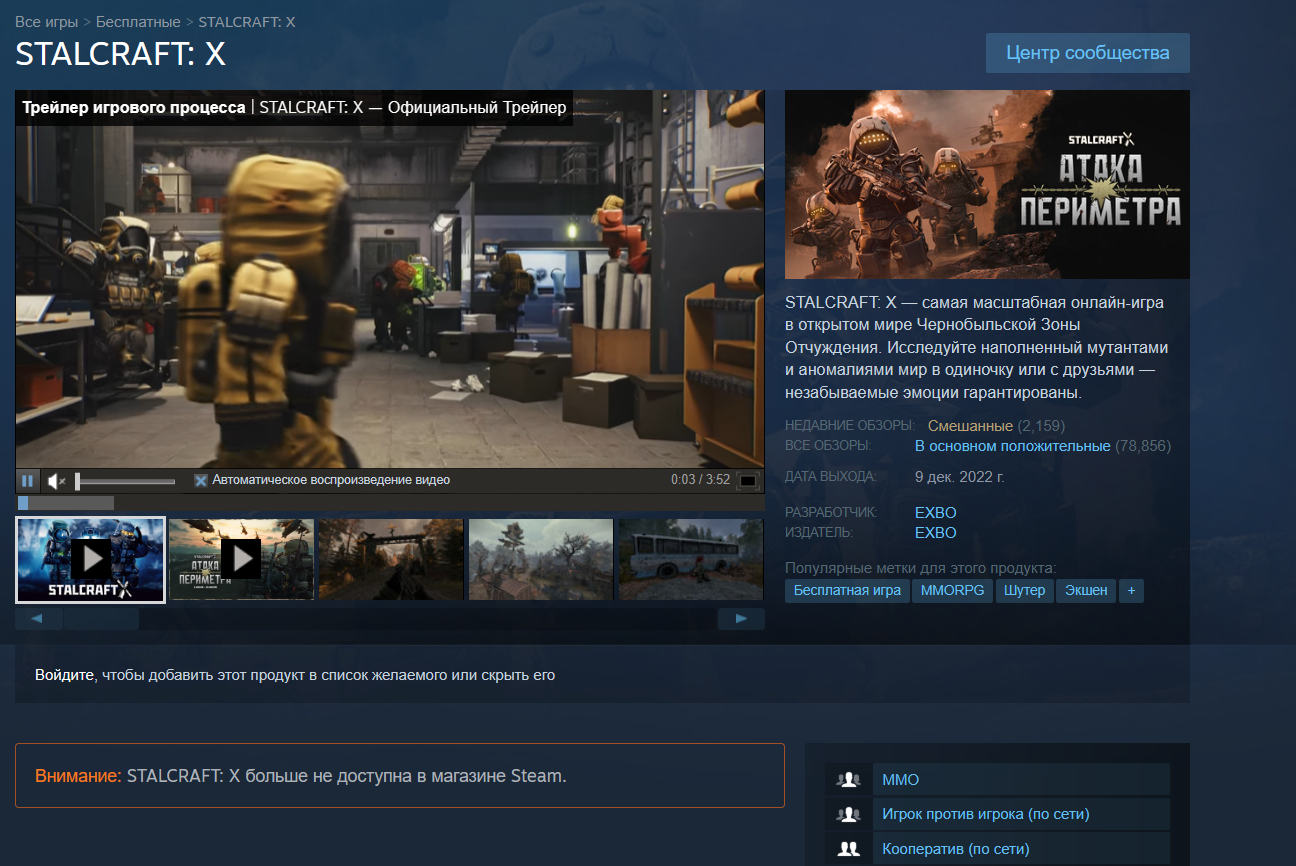The height and width of the screenshot is (866, 1296).
Task: Open developer EXBO link
Action: 936,513
